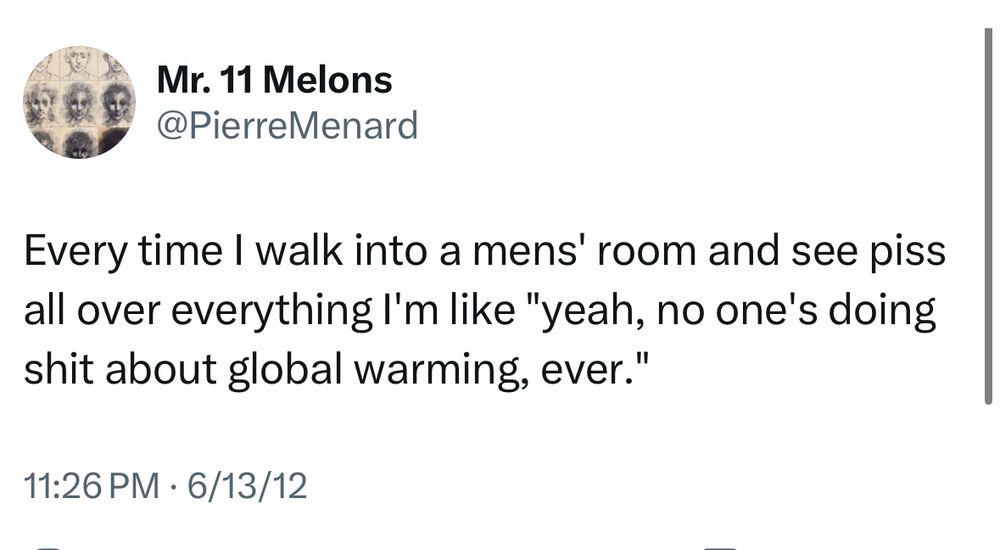
Task: Click the word 'about' in the tweet
Action: click(161, 370)
